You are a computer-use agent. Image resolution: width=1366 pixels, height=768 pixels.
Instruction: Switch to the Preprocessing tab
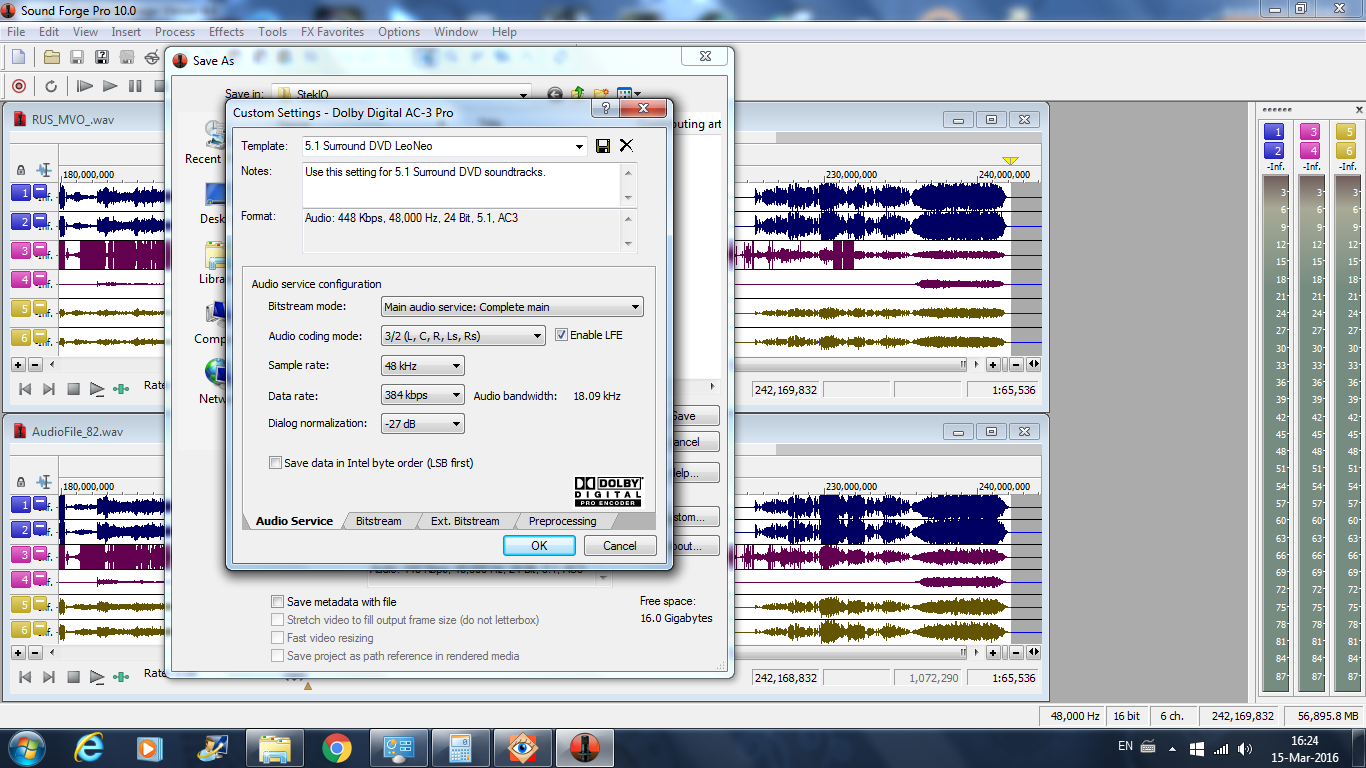(562, 521)
